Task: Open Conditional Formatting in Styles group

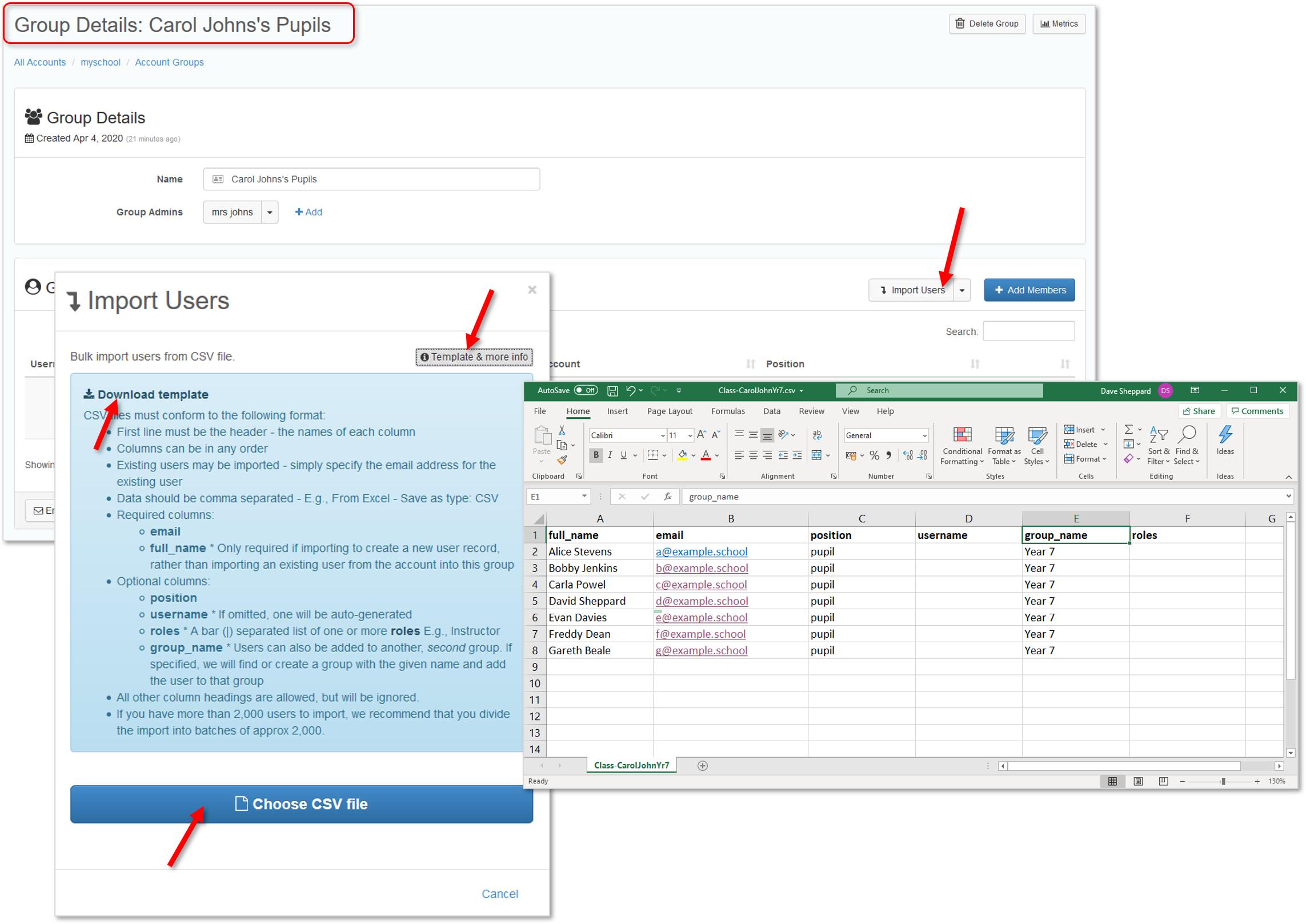Action: point(962,446)
